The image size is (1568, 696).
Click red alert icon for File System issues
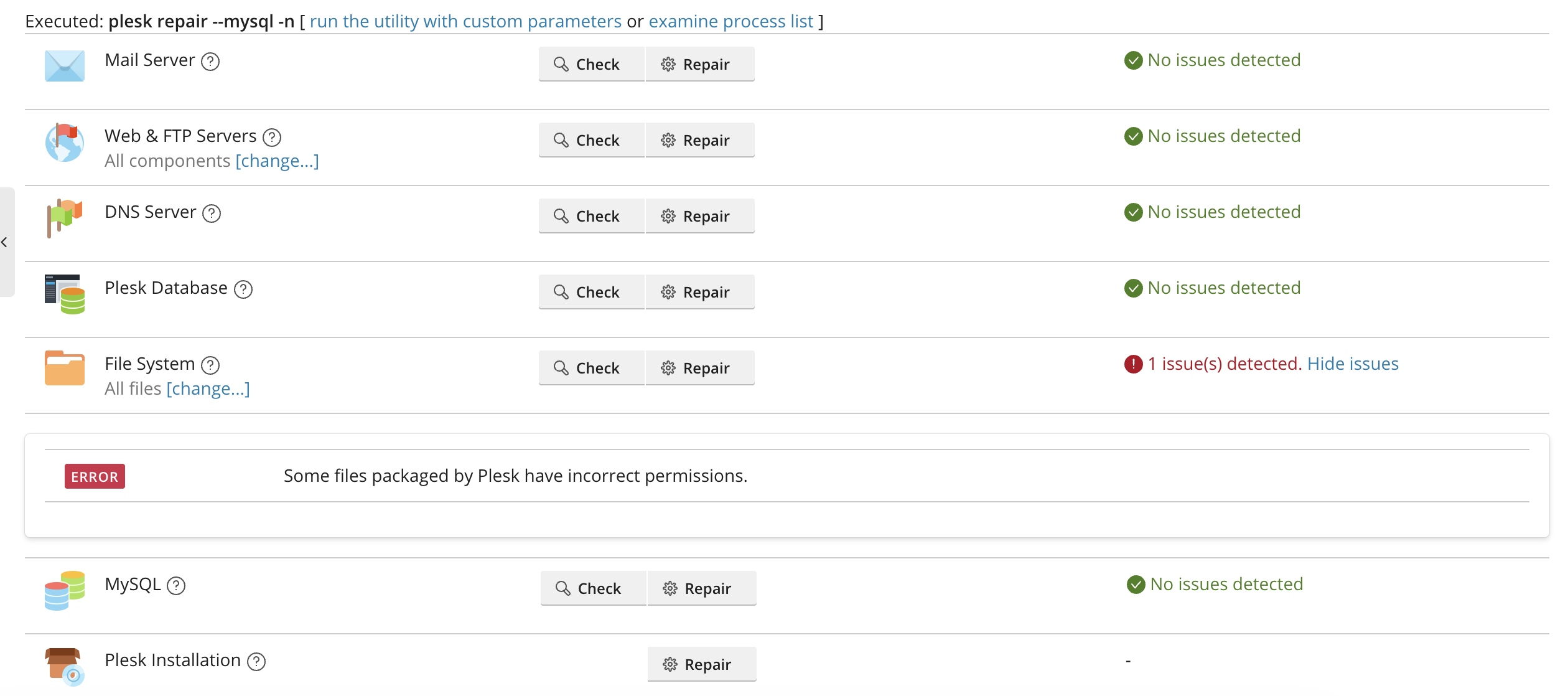(x=1134, y=364)
